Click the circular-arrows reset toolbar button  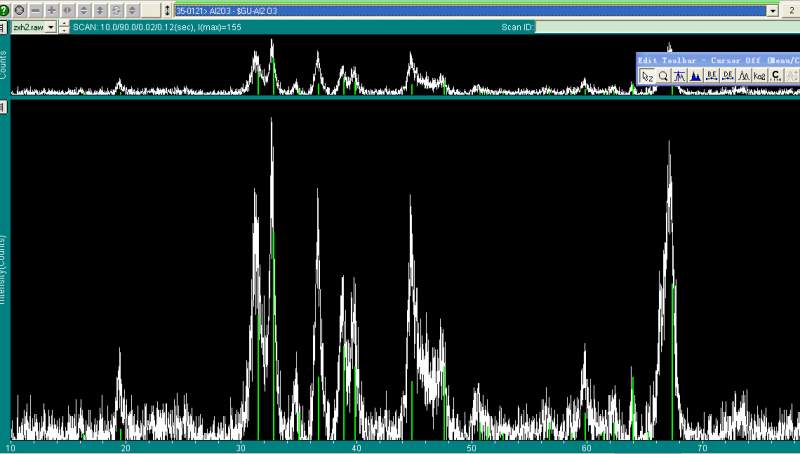click(116, 10)
